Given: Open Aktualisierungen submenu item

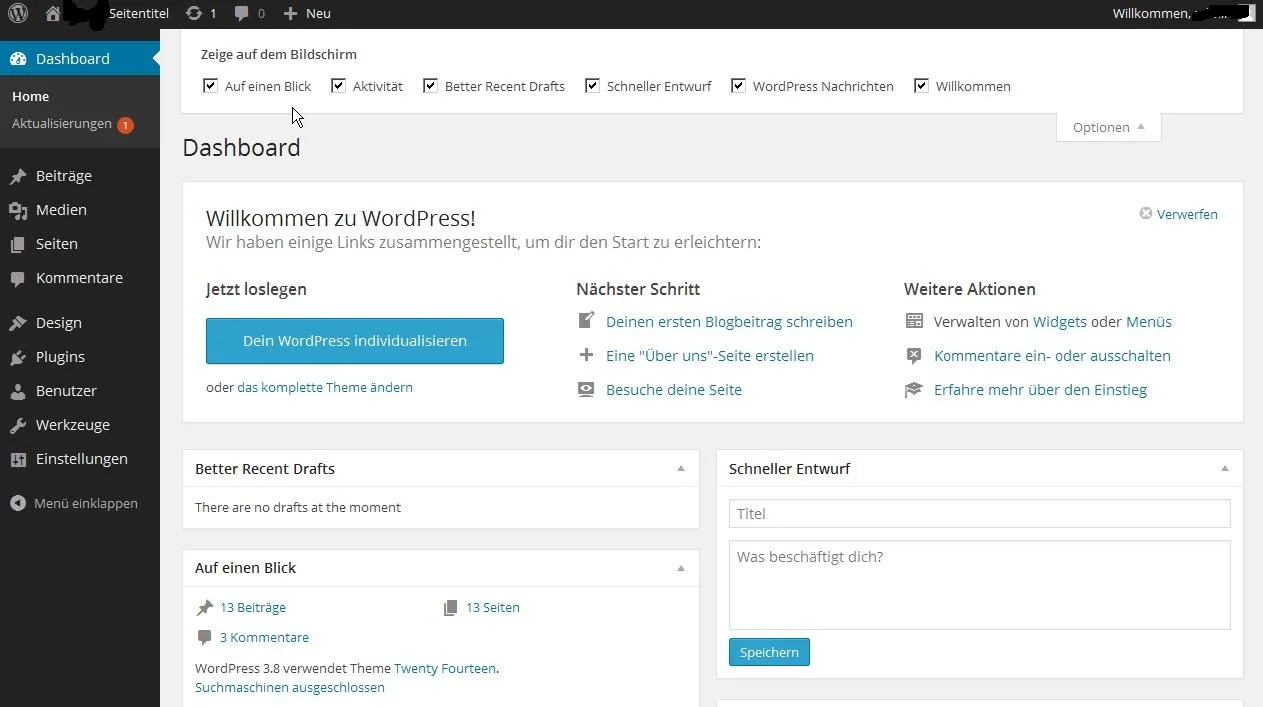Looking at the screenshot, I should (62, 124).
